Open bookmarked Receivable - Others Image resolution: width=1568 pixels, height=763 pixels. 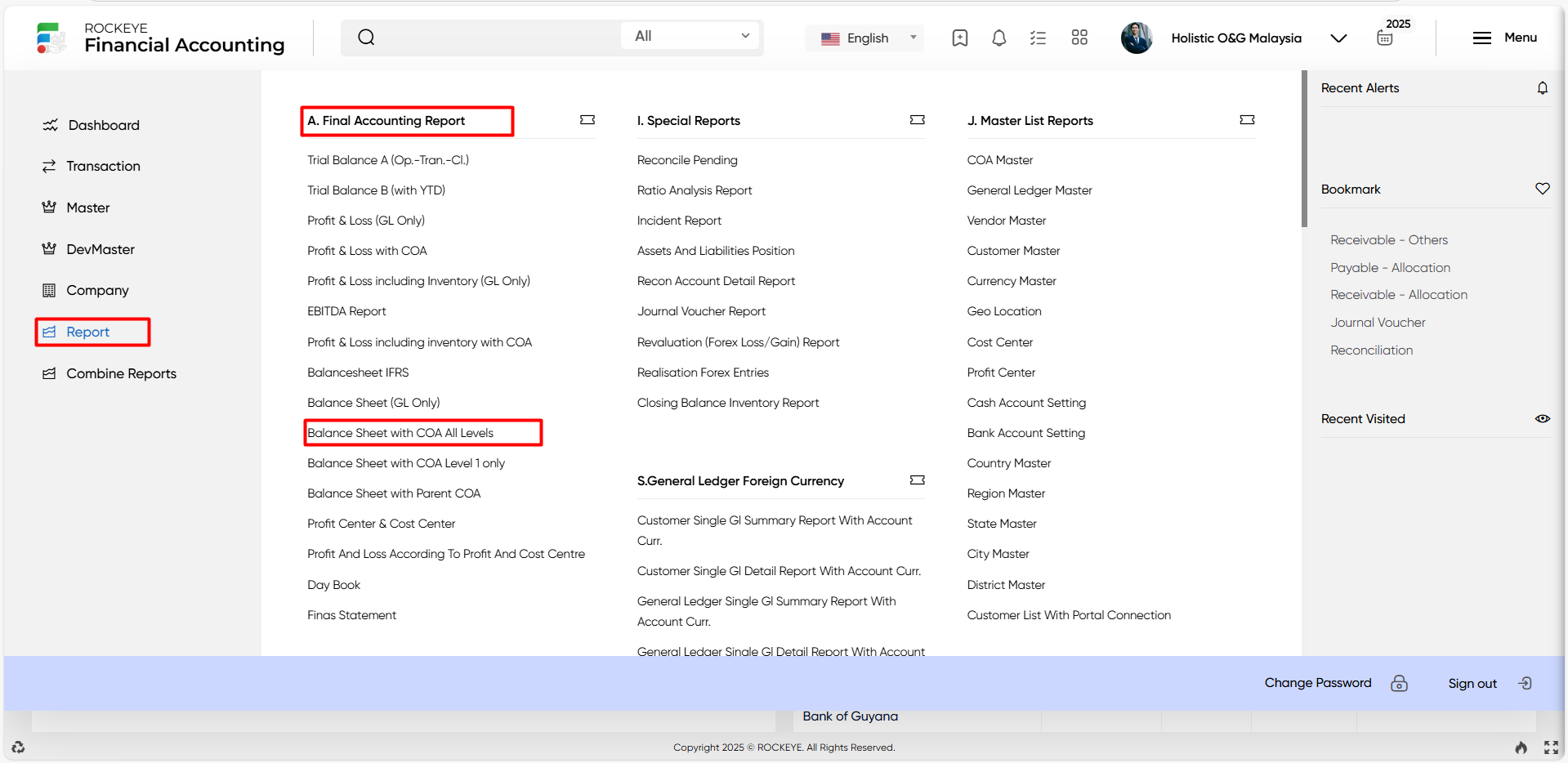1389,240
